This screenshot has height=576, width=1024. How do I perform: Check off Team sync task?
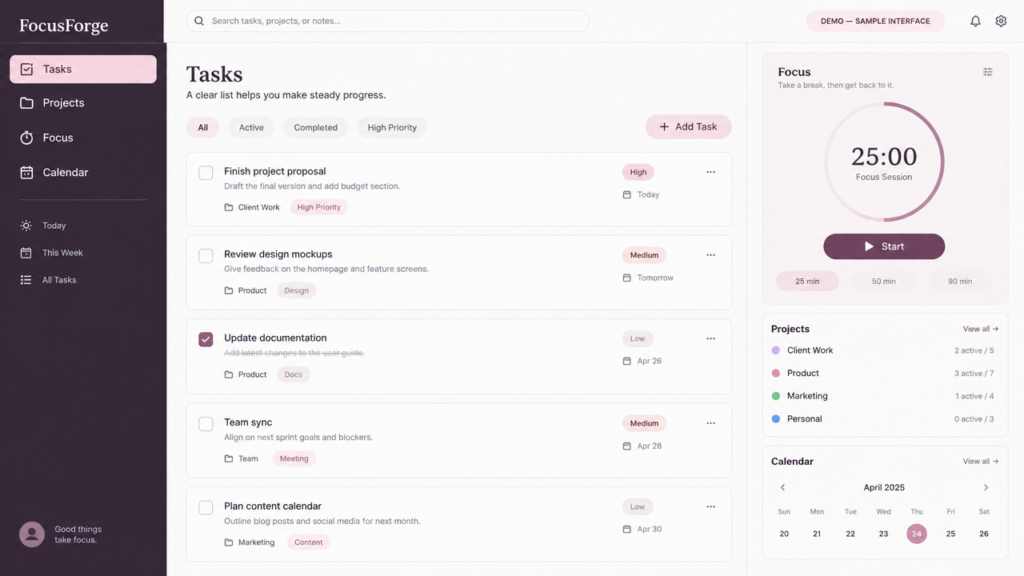(206, 424)
